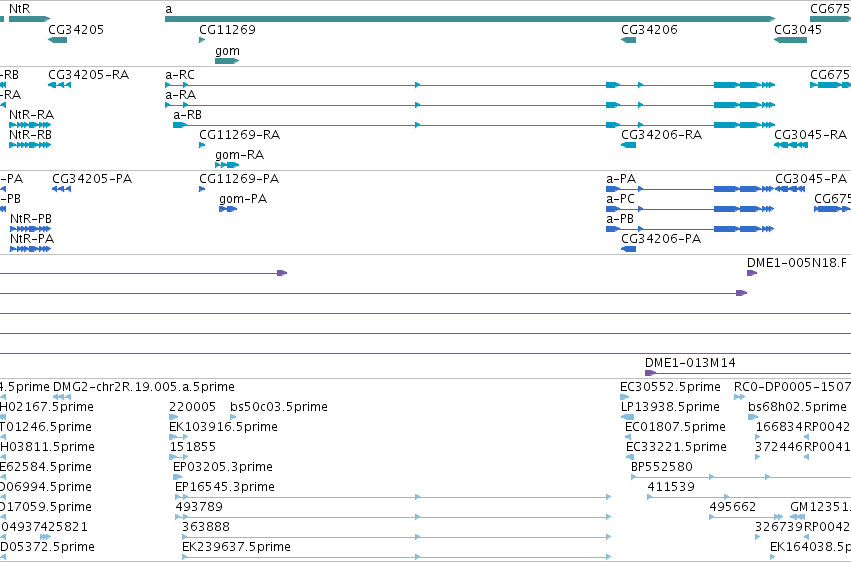Click the EK239637.5prime EST label
Screen dimensions: 851x562
coord(237,547)
